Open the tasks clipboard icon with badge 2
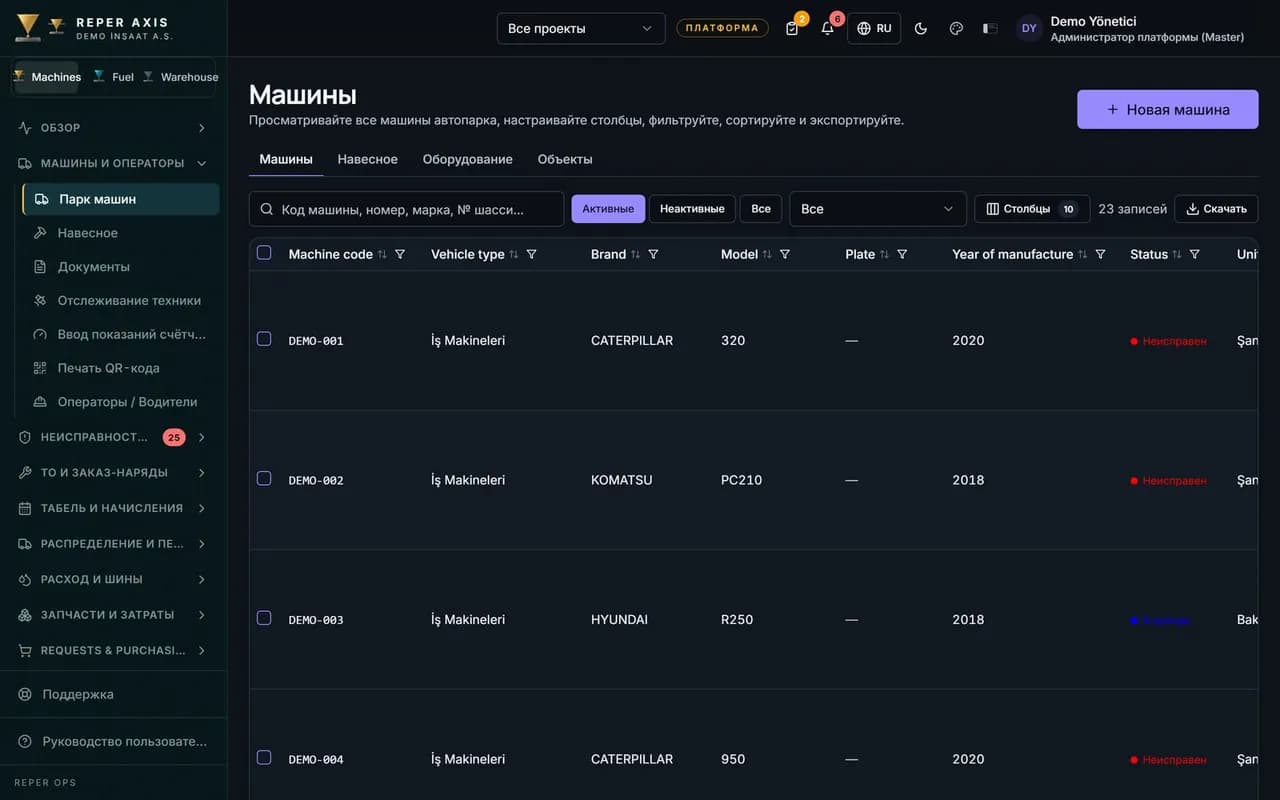Viewport: 1280px width, 800px height. tap(792, 28)
